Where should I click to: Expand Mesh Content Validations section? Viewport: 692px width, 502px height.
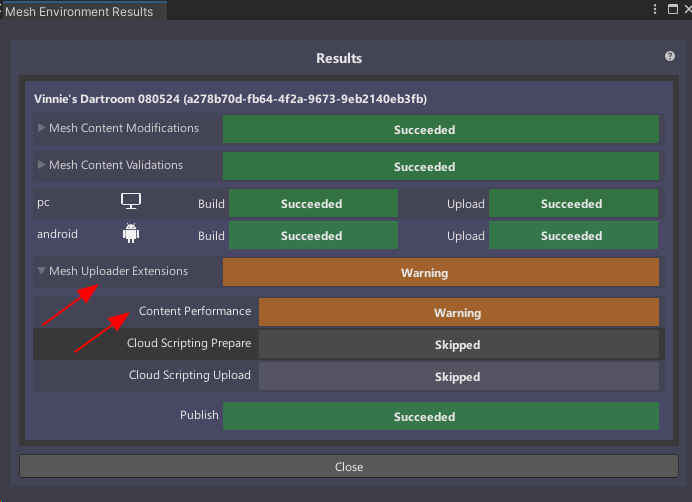tap(41, 165)
